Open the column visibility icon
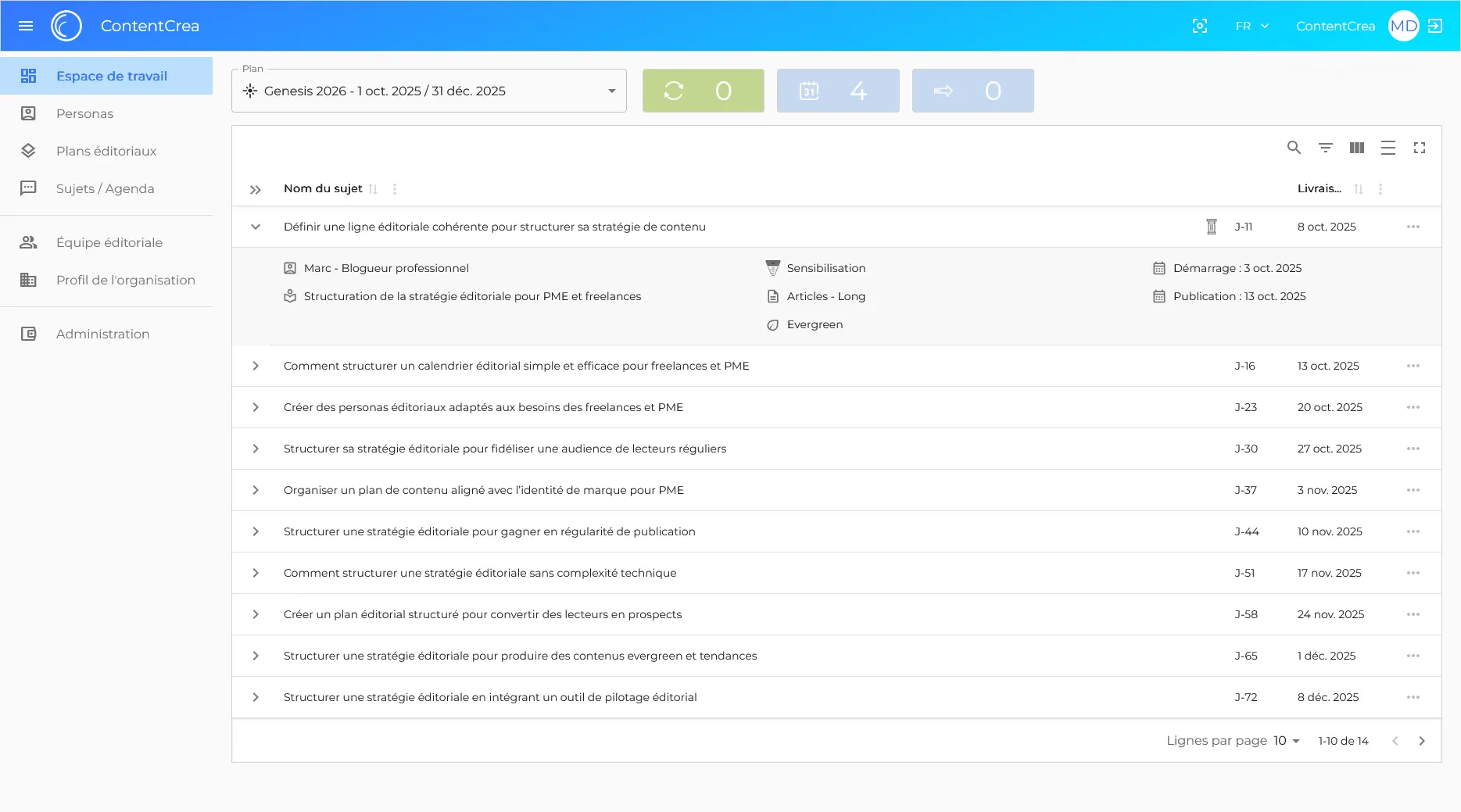Viewport: 1461px width, 812px height. pos(1356,148)
